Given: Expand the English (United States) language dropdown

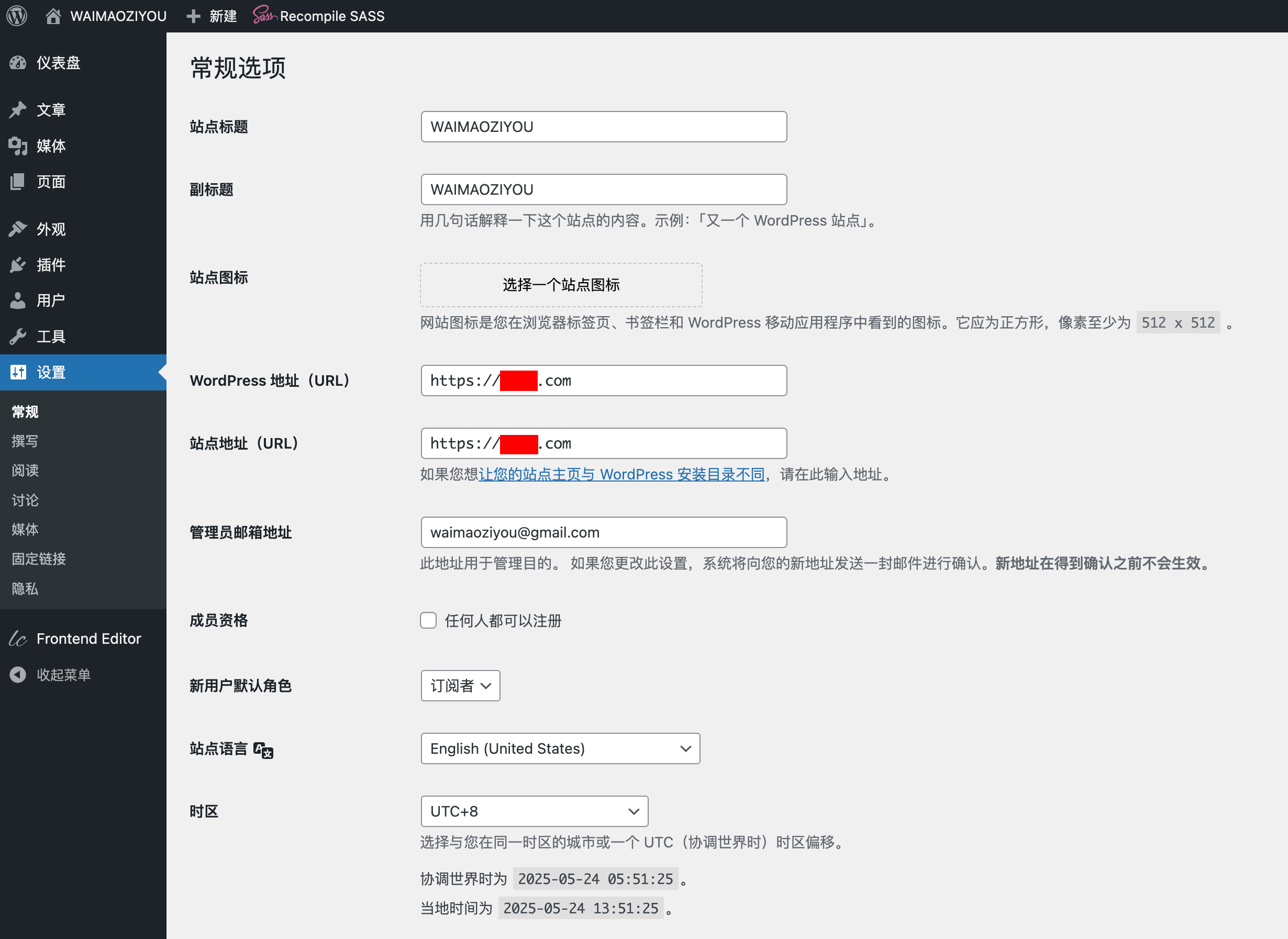Looking at the screenshot, I should tap(560, 748).
